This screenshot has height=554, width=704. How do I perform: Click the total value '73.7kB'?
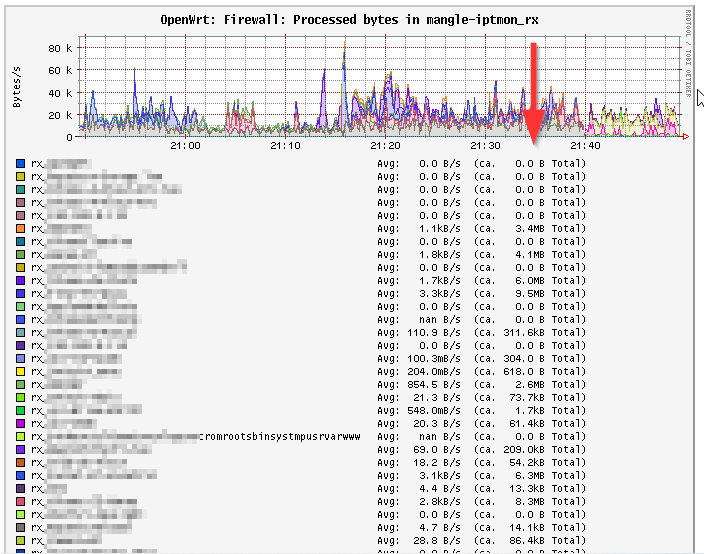[527, 398]
